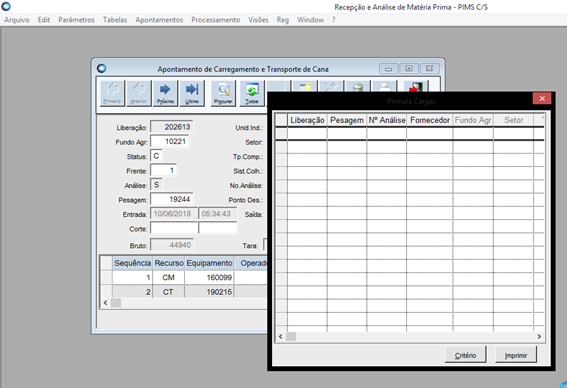The width and height of the screenshot is (567, 388).
Task: Select the Sequência cell with value 2
Action: 132,291
